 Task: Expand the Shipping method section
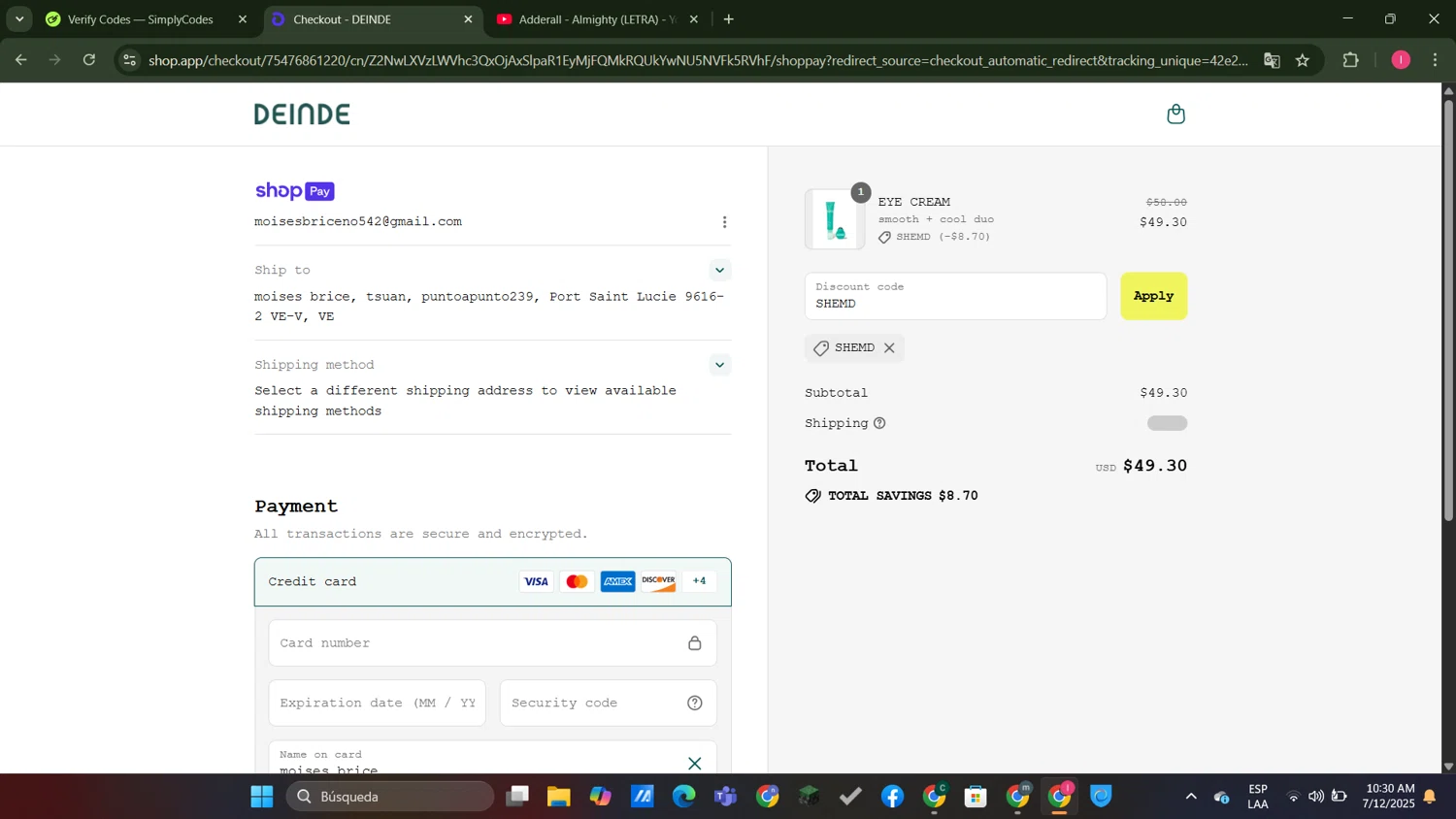719,365
